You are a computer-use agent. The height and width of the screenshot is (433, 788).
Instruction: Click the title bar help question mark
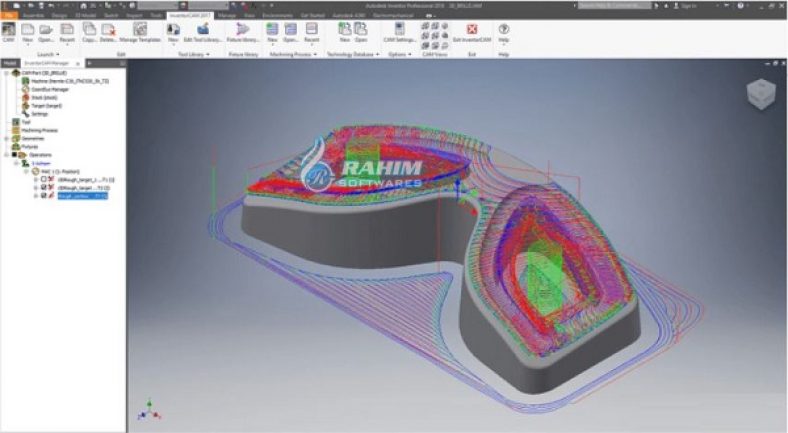(740, 6)
